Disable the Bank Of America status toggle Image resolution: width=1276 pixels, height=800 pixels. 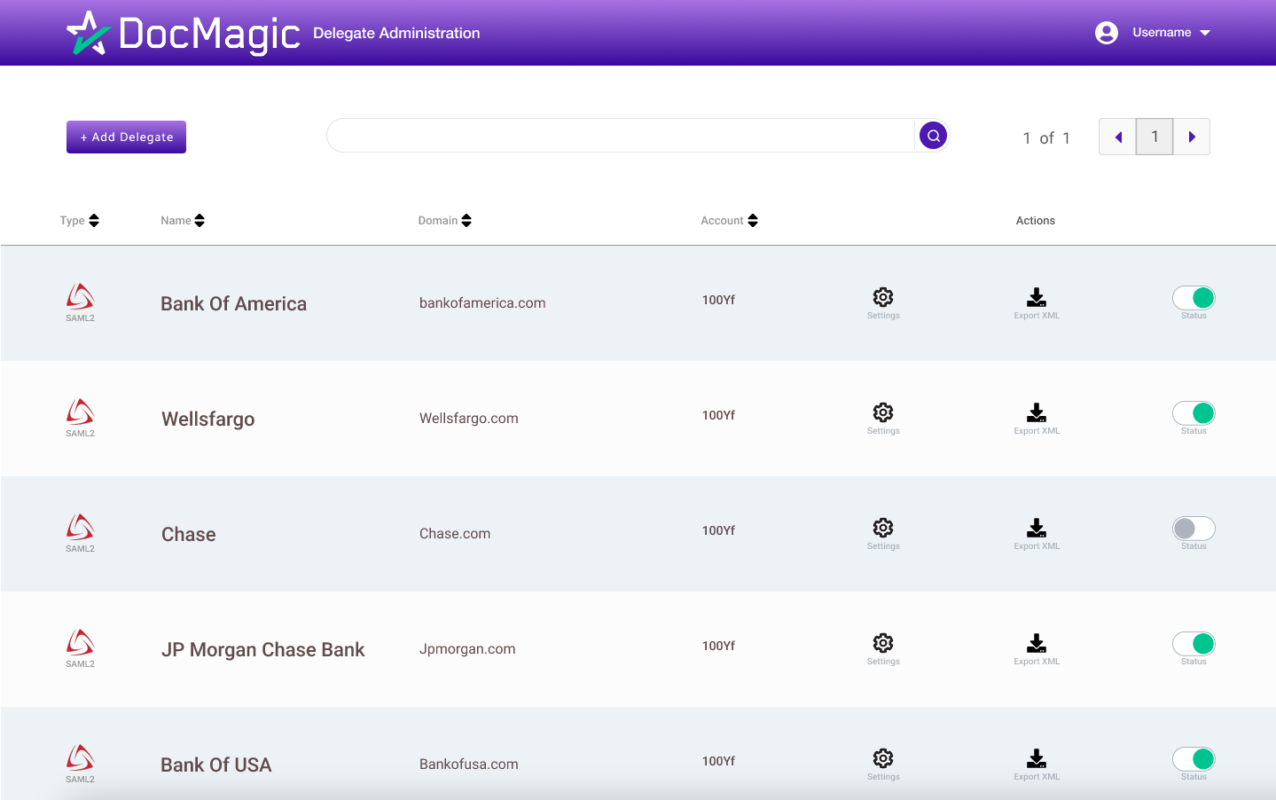click(x=1194, y=298)
